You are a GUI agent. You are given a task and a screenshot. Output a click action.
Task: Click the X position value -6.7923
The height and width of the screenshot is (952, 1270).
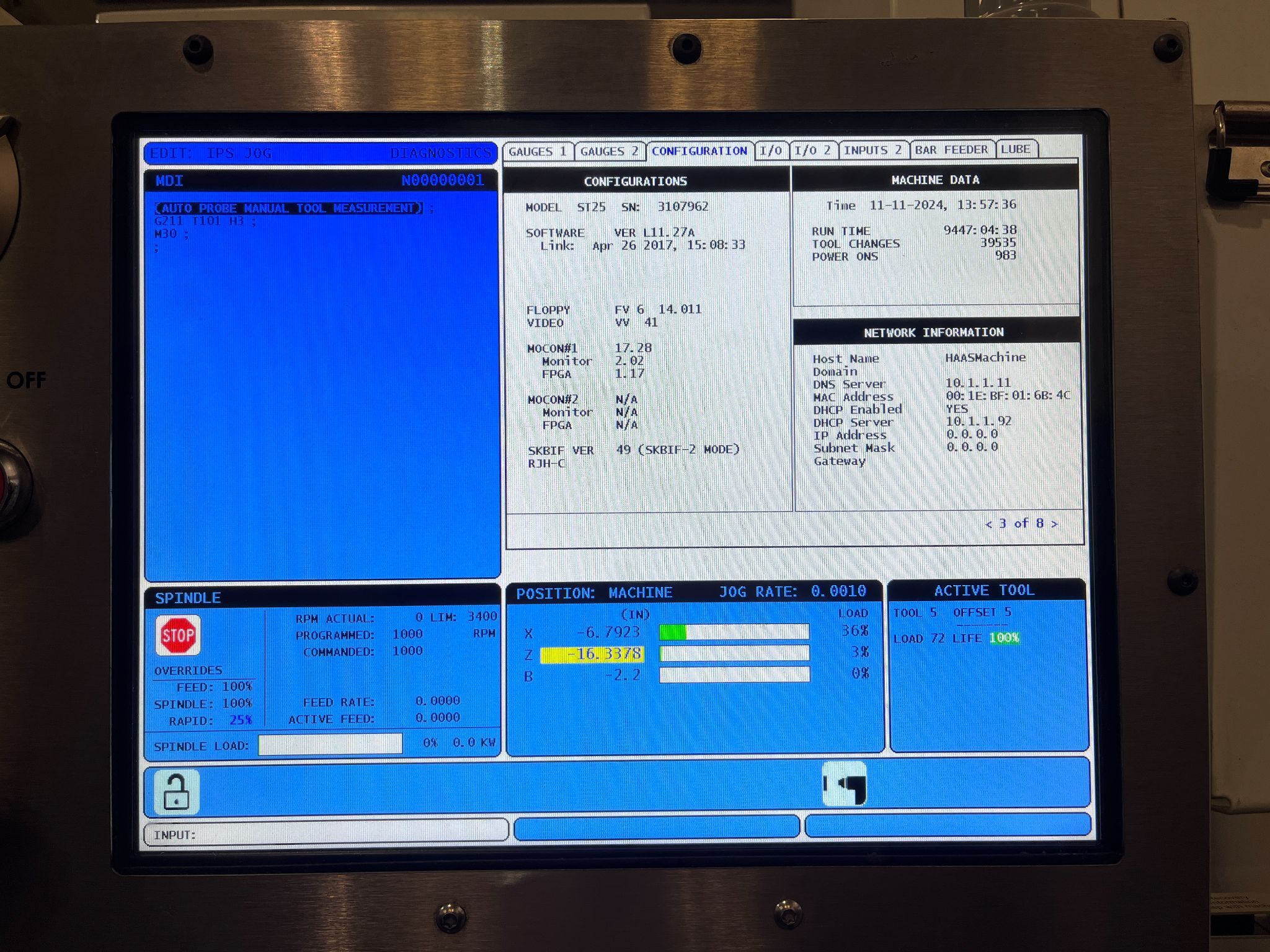click(x=608, y=633)
